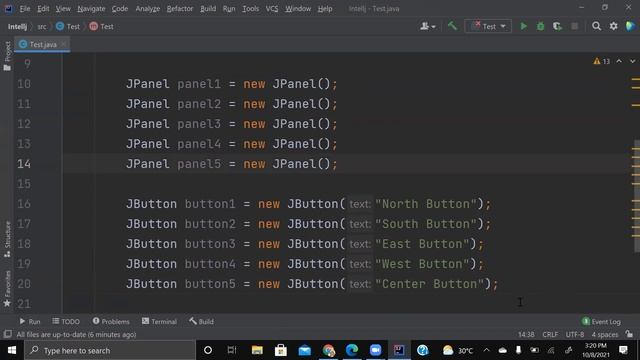Open Task View from the taskbar
Image resolution: width=640 pixels, height=360 pixels.
pos(232,350)
